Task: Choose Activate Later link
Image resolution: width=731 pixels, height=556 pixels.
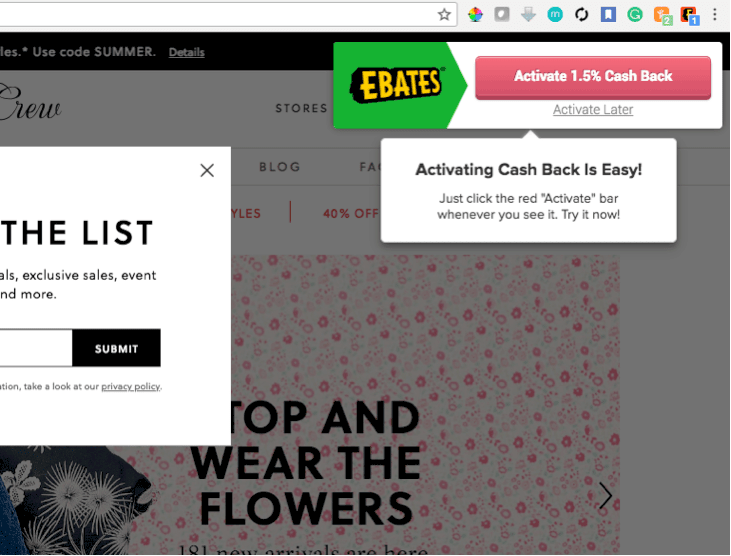Action: [593, 110]
